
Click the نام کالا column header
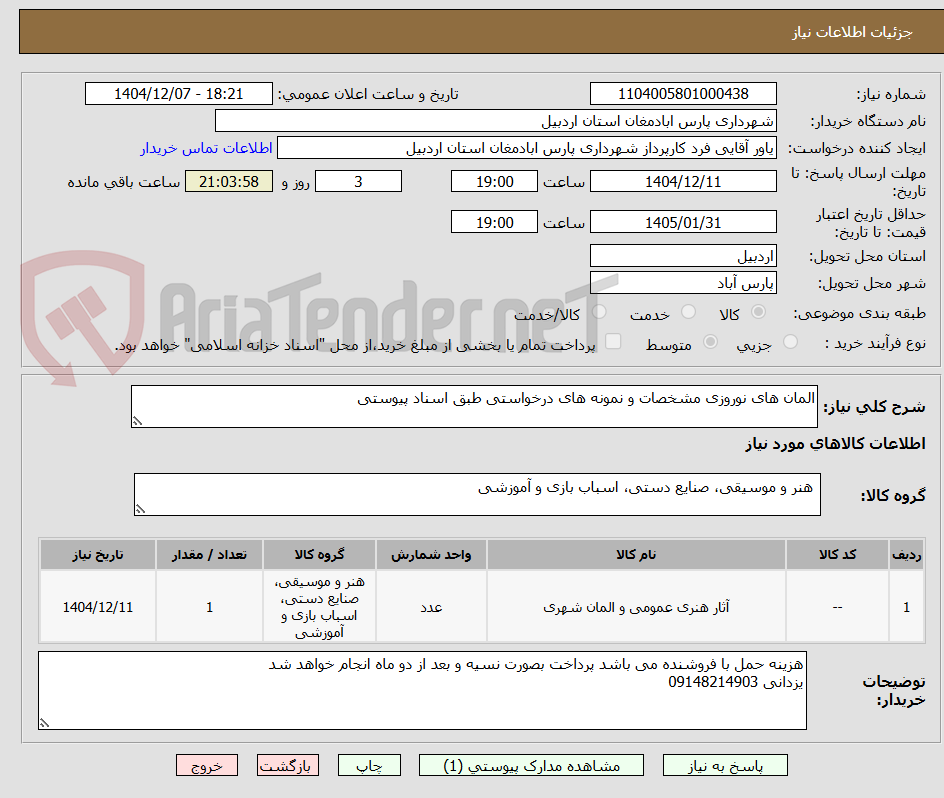pyautogui.click(x=636, y=555)
